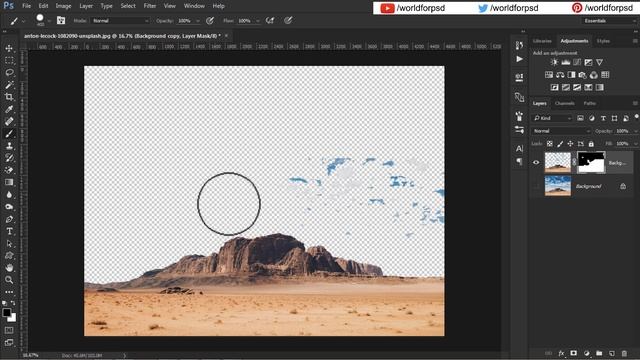Select the Magic Wand tool

click(9, 85)
